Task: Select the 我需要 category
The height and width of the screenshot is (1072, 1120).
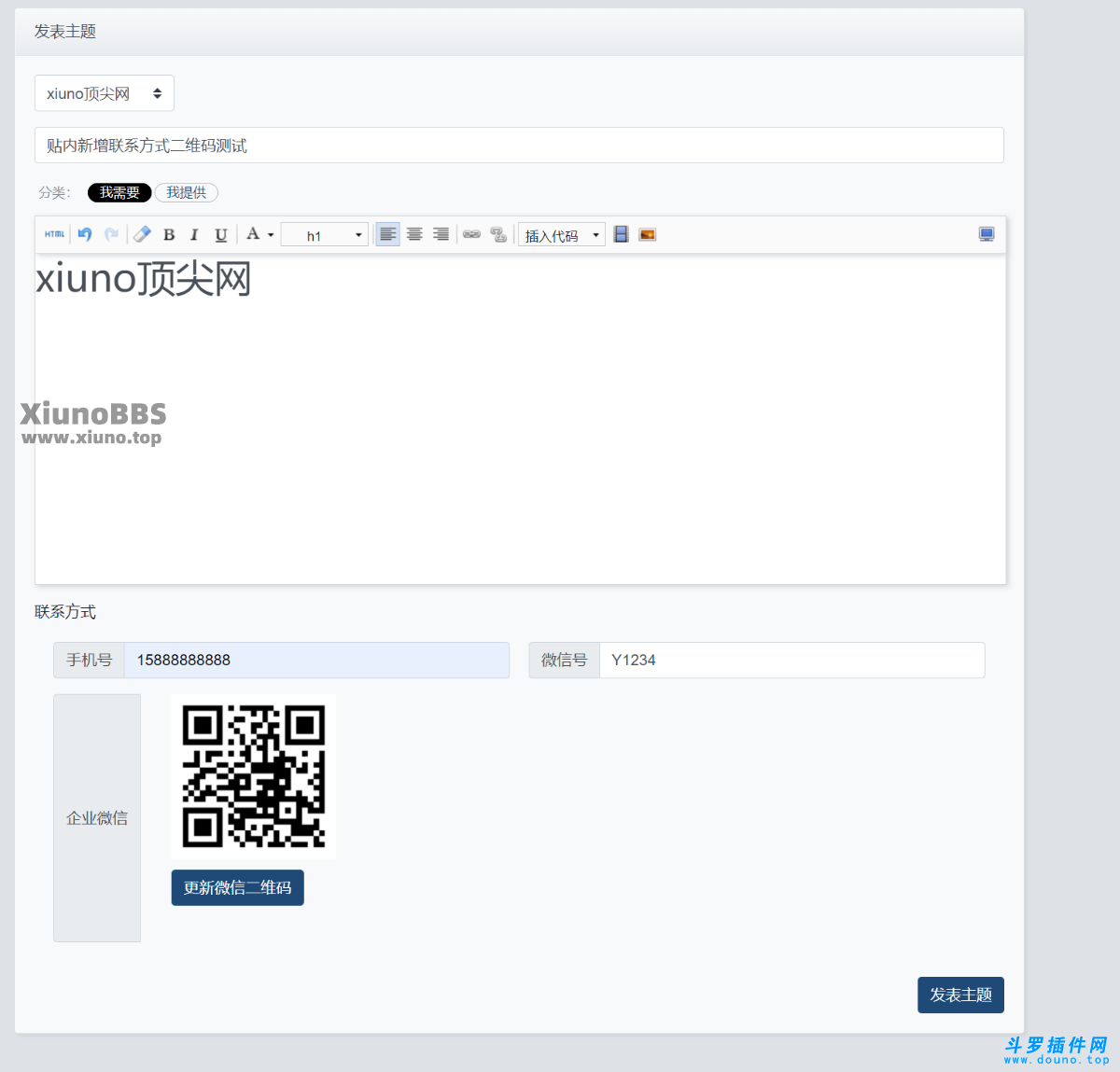Action: coord(119,192)
